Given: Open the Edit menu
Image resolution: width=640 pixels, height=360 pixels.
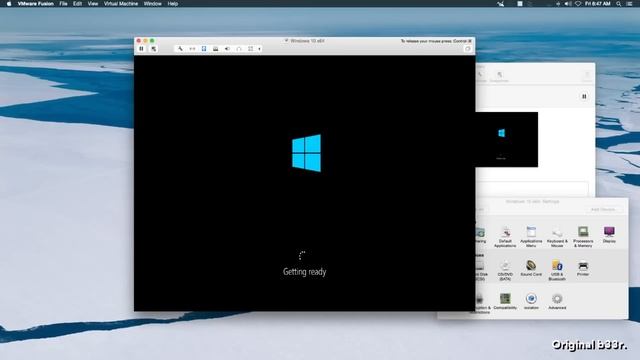Looking at the screenshot, I should (77, 4).
